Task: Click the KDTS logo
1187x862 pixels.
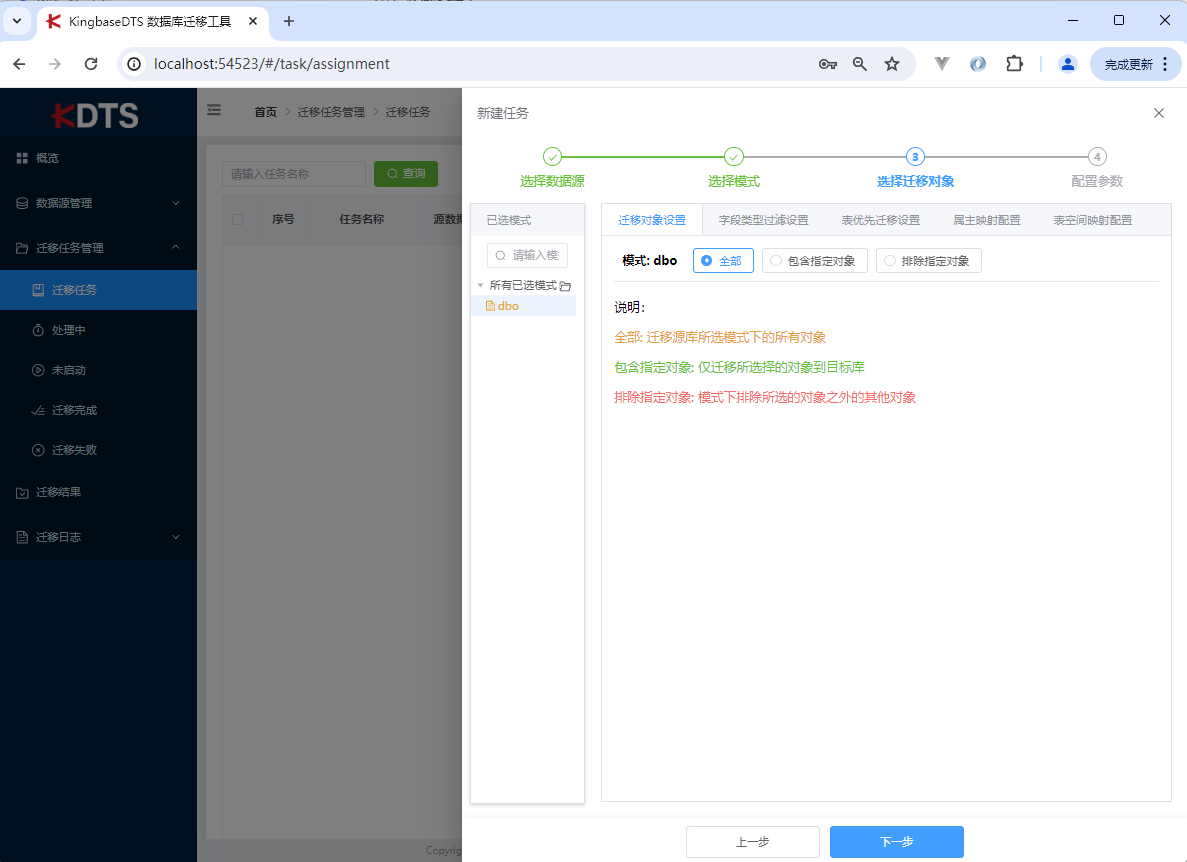Action: (96, 115)
